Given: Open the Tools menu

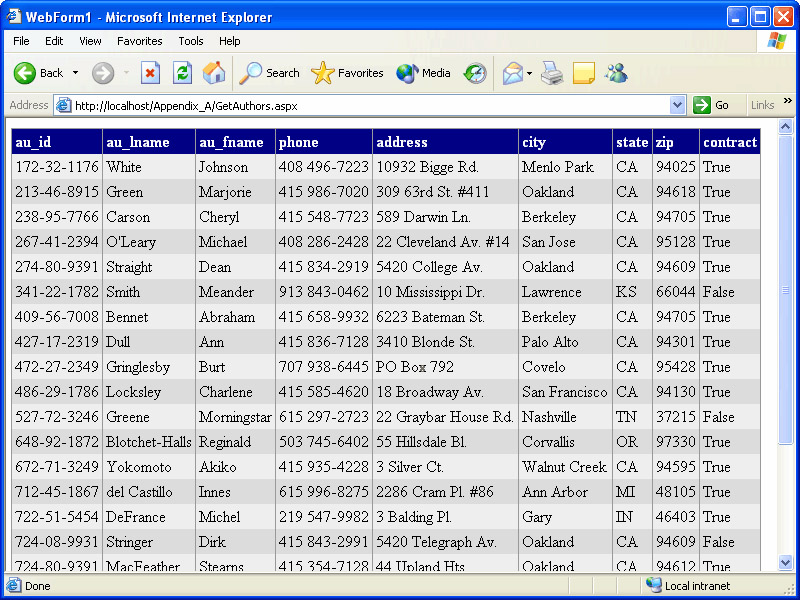Looking at the screenshot, I should [191, 41].
